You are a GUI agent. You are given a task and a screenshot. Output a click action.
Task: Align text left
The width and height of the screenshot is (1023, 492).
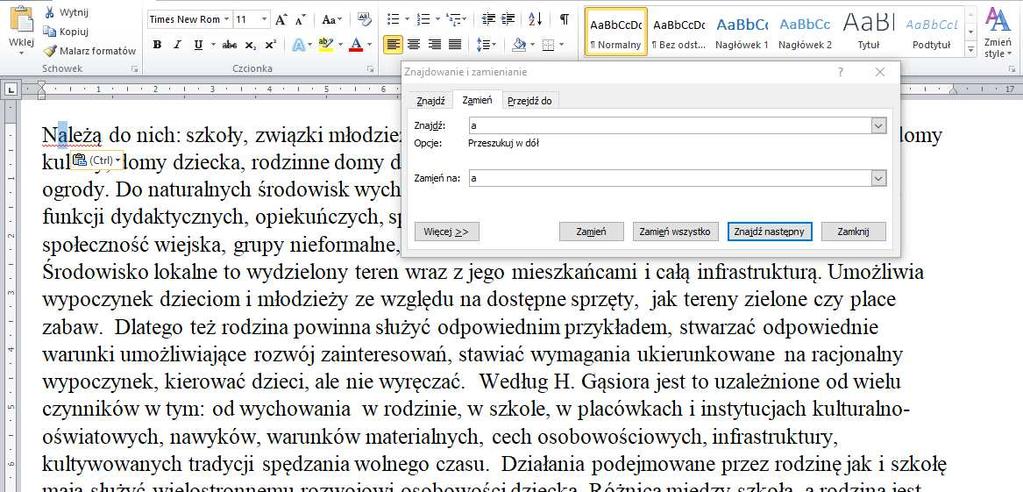pos(393,45)
